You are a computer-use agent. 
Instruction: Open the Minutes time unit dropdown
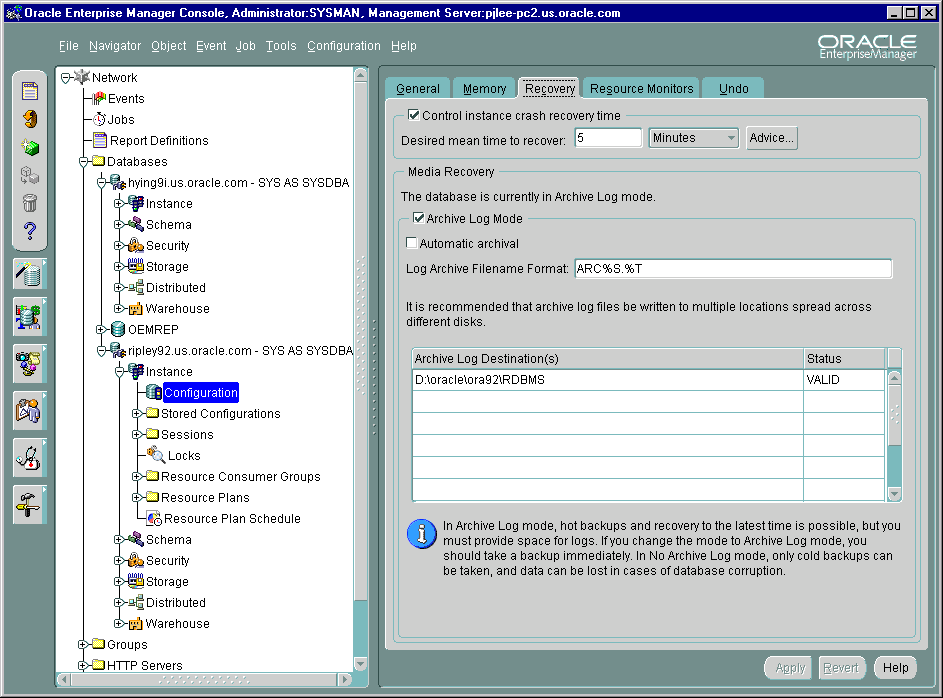[x=693, y=138]
